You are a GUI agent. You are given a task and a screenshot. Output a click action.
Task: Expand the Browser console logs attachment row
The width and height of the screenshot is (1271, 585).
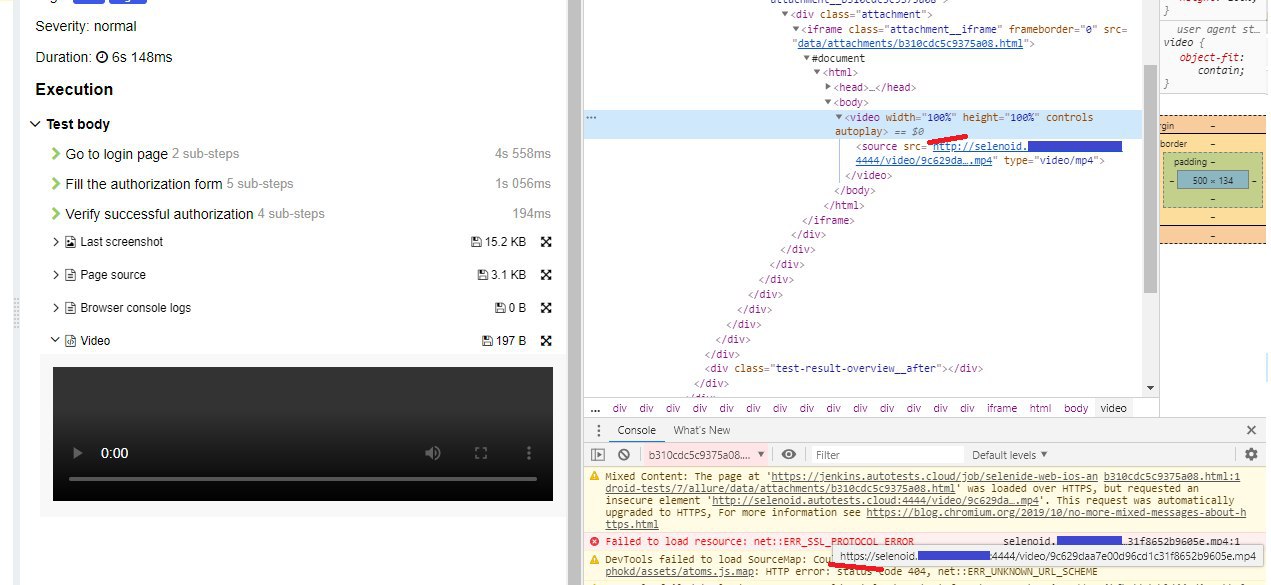(x=56, y=308)
